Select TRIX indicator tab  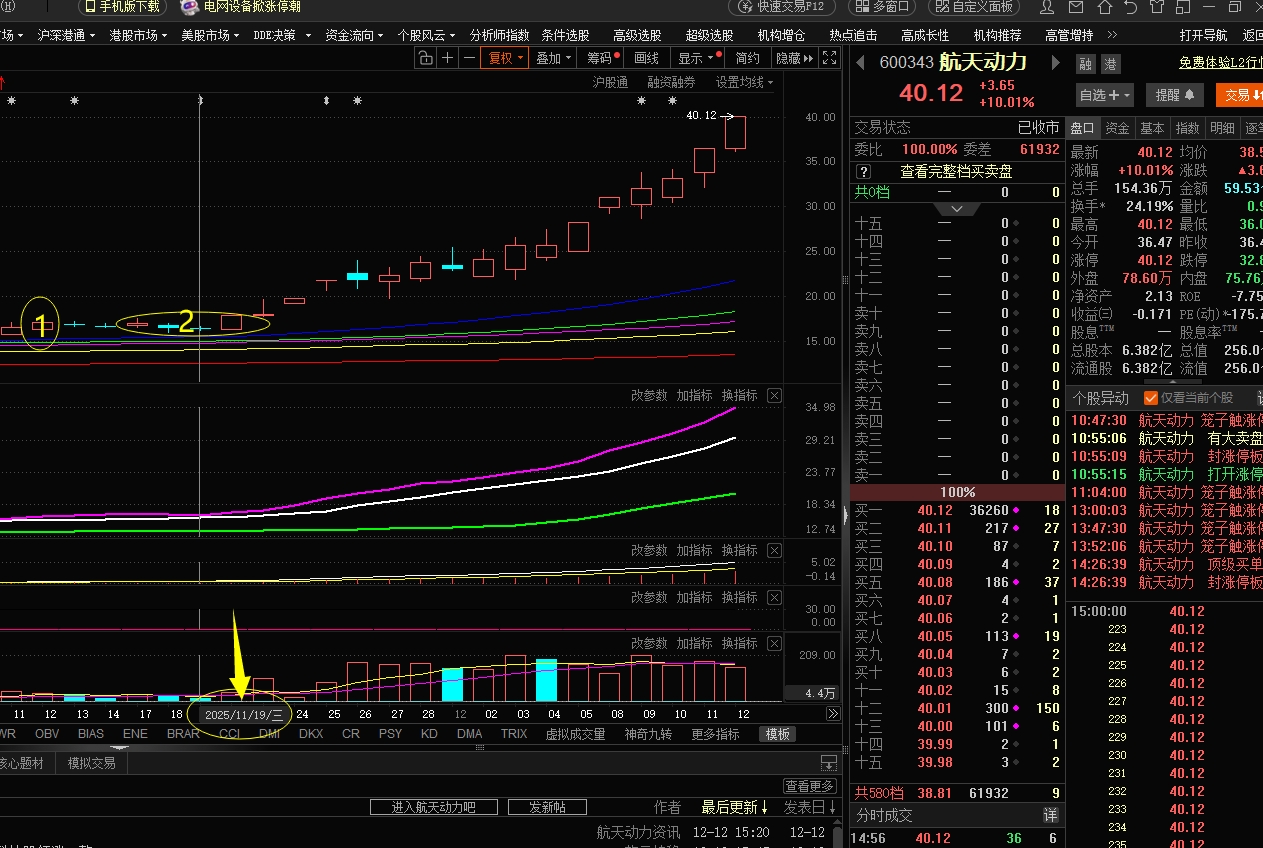pyautogui.click(x=514, y=734)
